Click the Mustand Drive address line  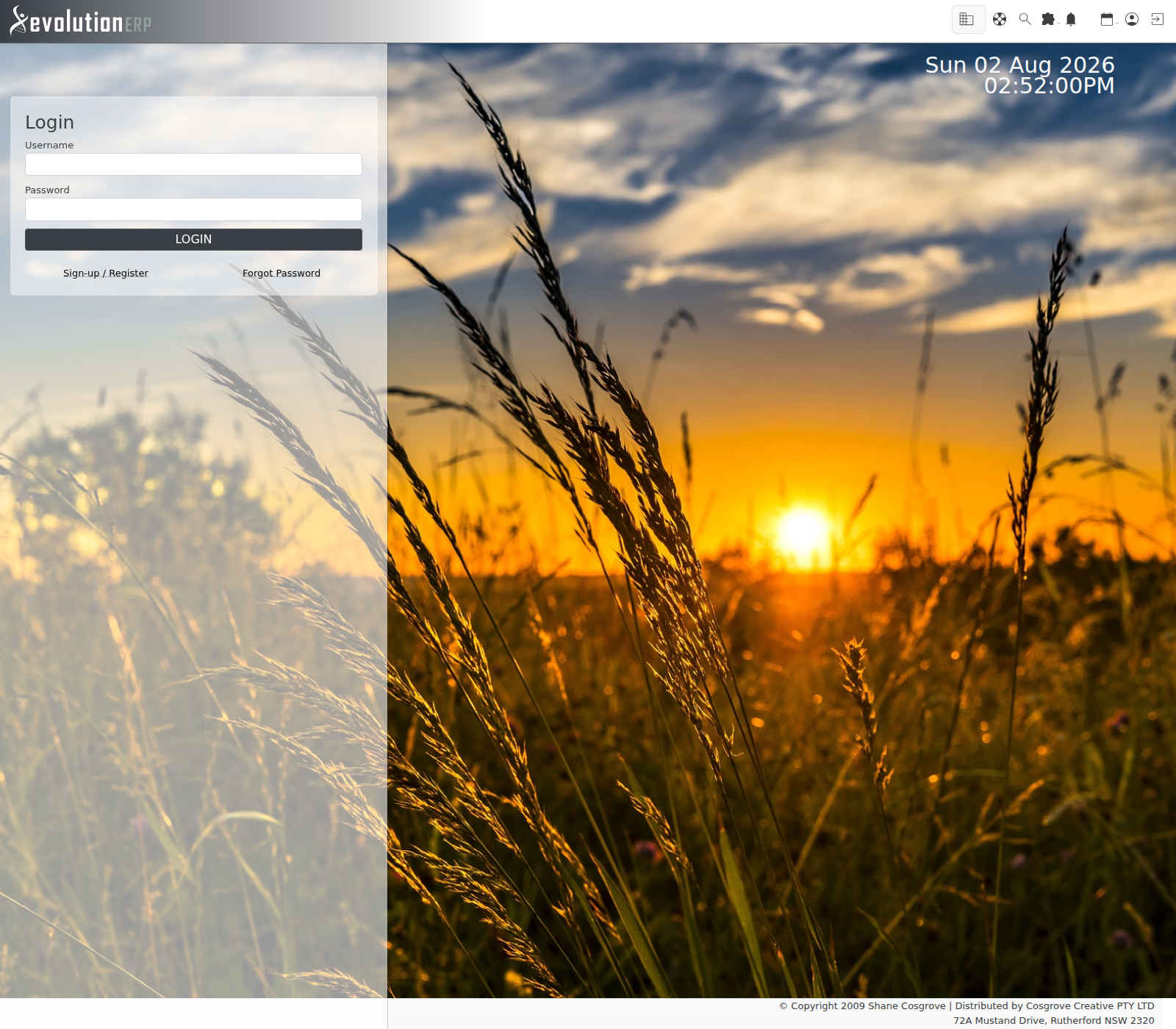pos(1054,1021)
